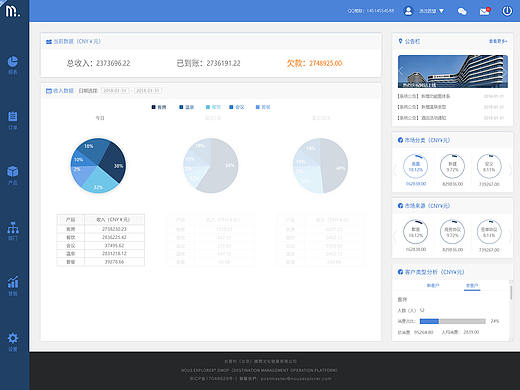Image resolution: width=520 pixels, height=390 pixels.
Task: Select the faded middle pie chart
Action: click(211, 166)
